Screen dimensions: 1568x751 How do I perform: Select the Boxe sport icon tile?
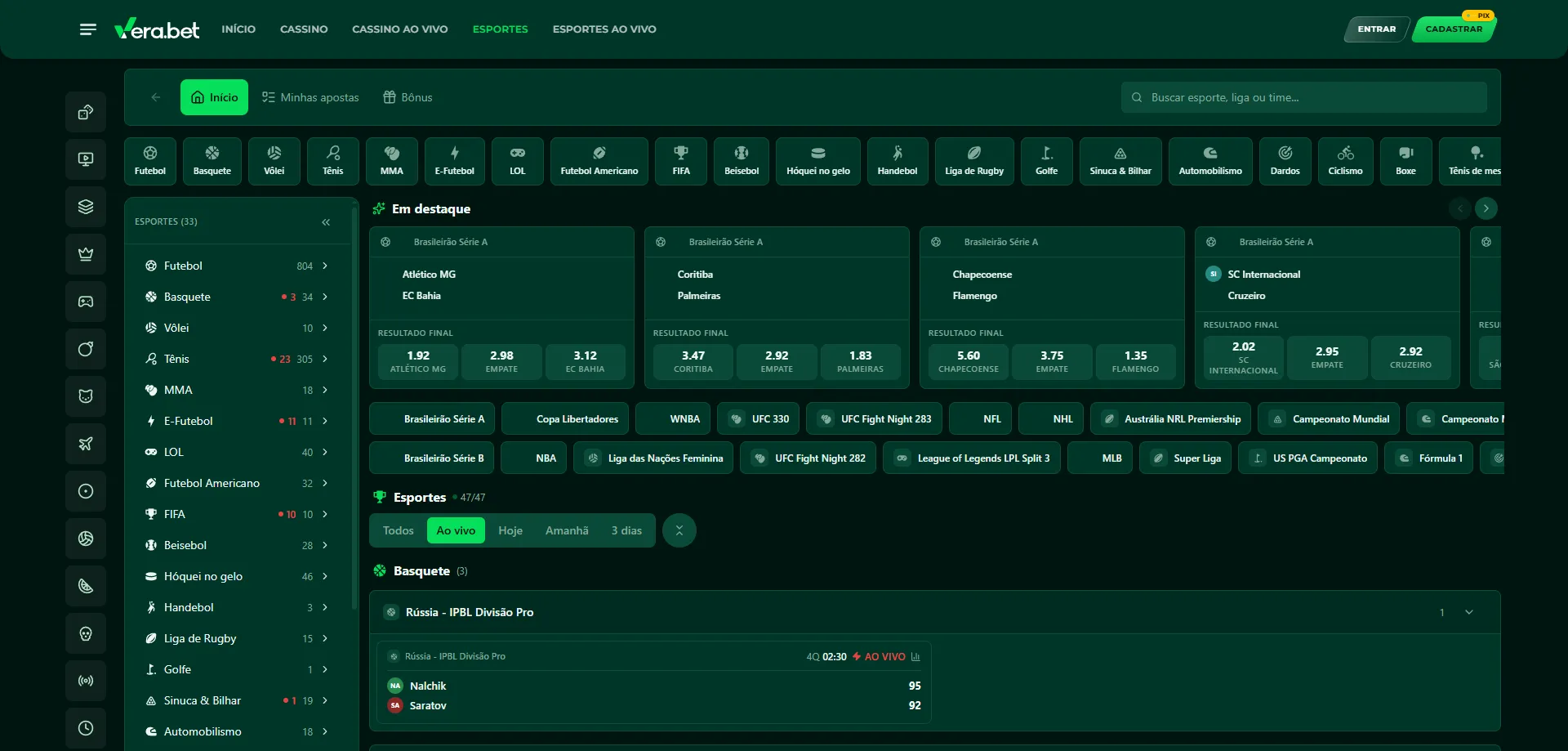coord(1406,161)
